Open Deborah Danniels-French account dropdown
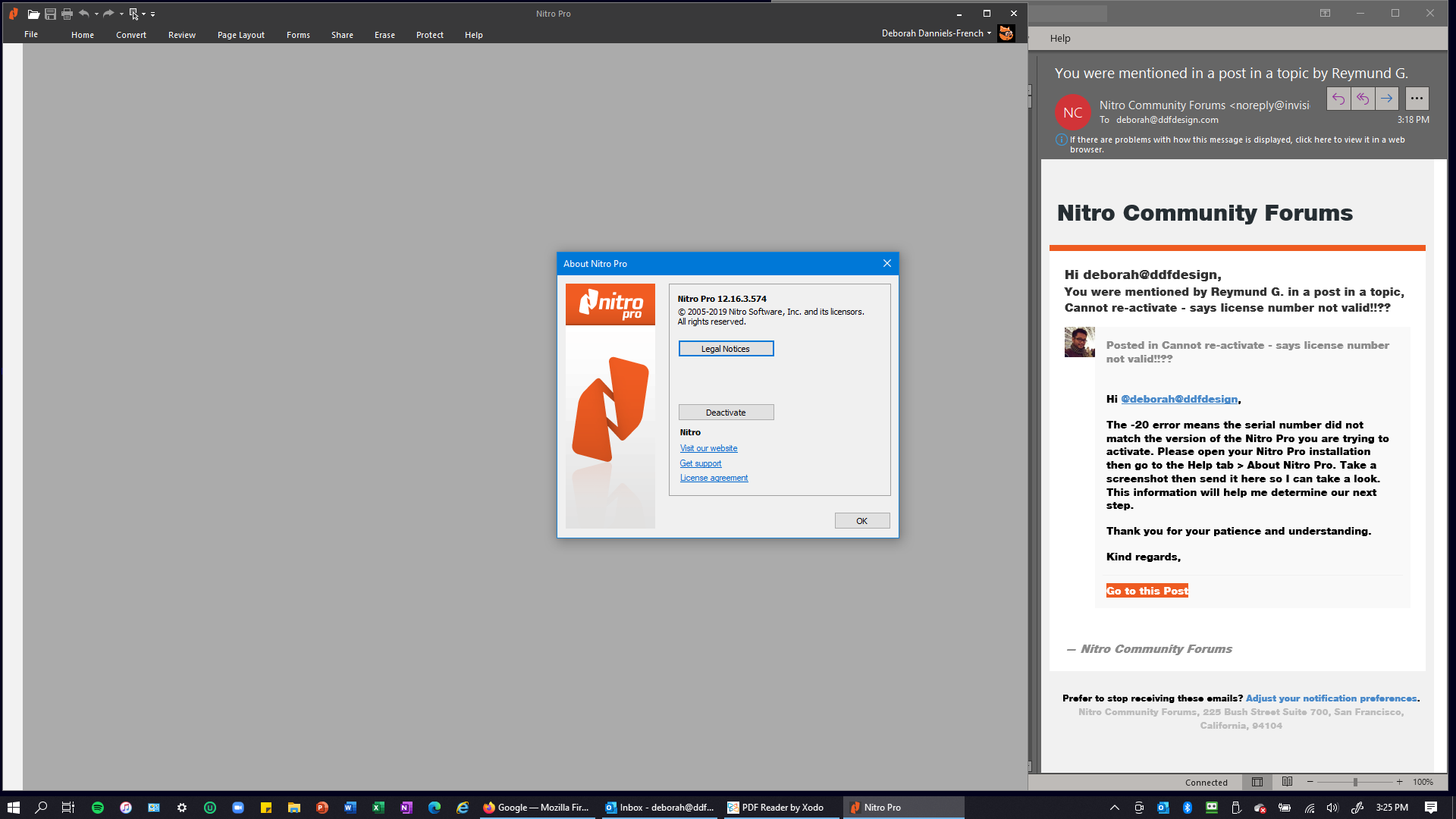1456x819 pixels. click(x=989, y=33)
